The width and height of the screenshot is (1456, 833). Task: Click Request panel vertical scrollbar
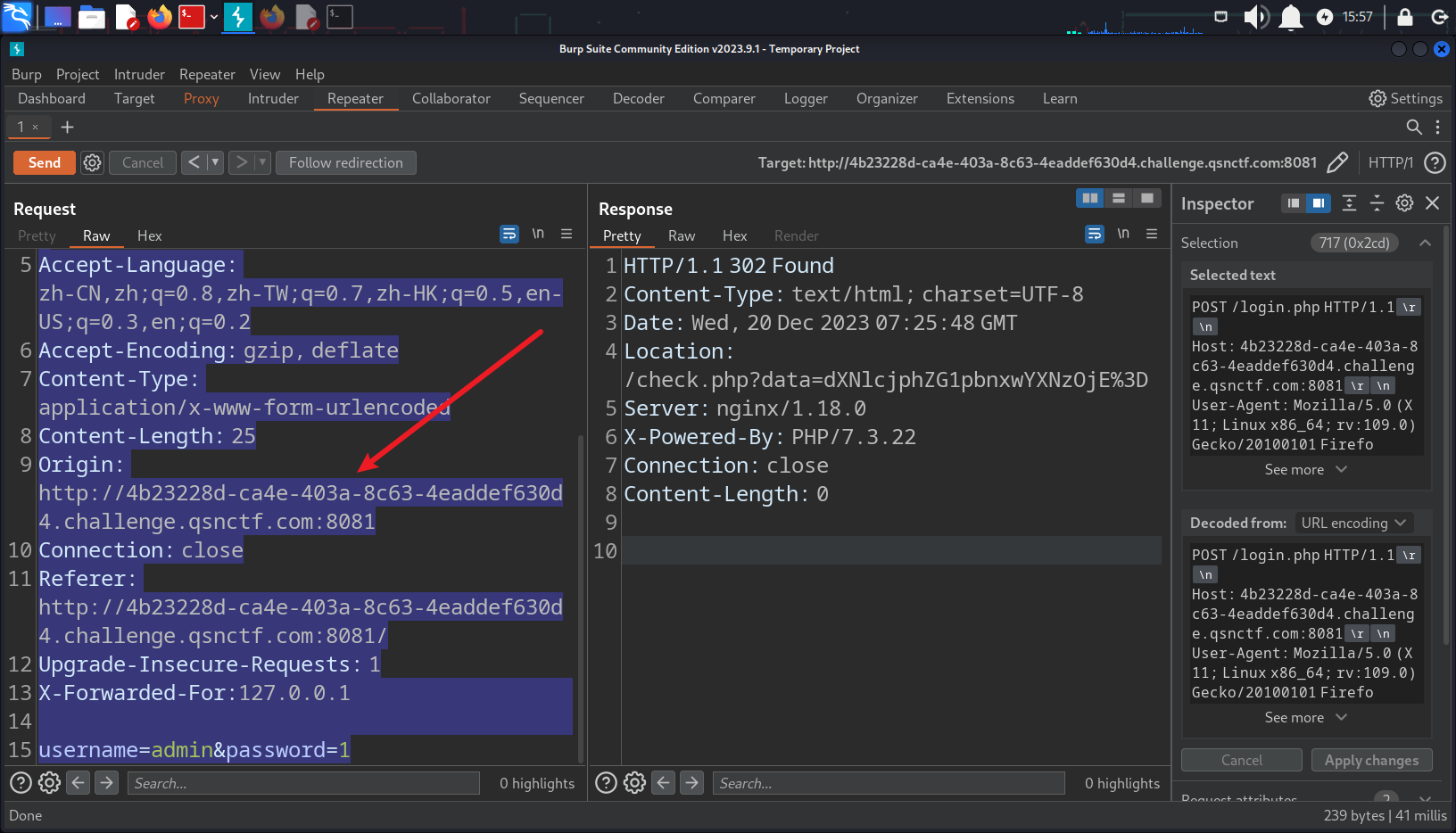click(x=581, y=598)
